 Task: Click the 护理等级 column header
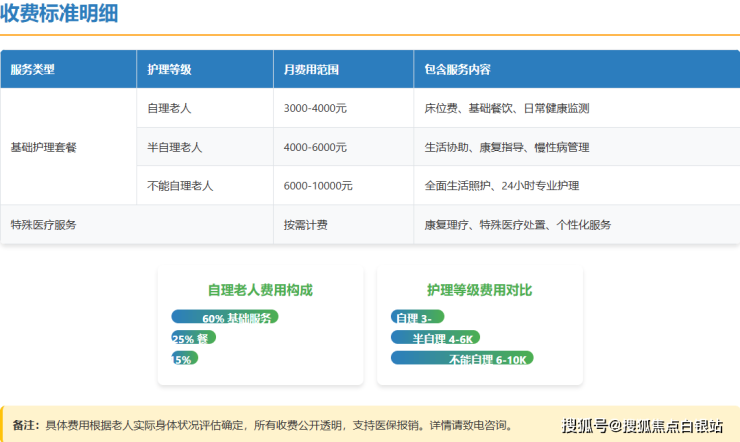(x=169, y=70)
